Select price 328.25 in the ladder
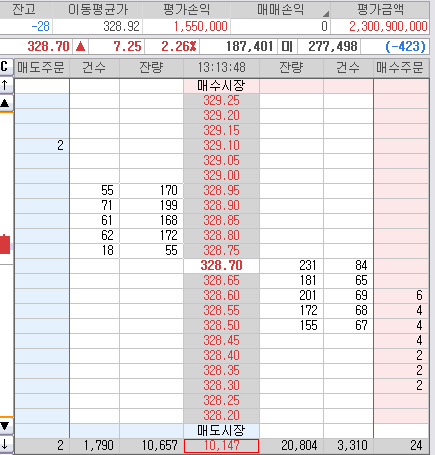This screenshot has width=435, height=455. (x=221, y=401)
